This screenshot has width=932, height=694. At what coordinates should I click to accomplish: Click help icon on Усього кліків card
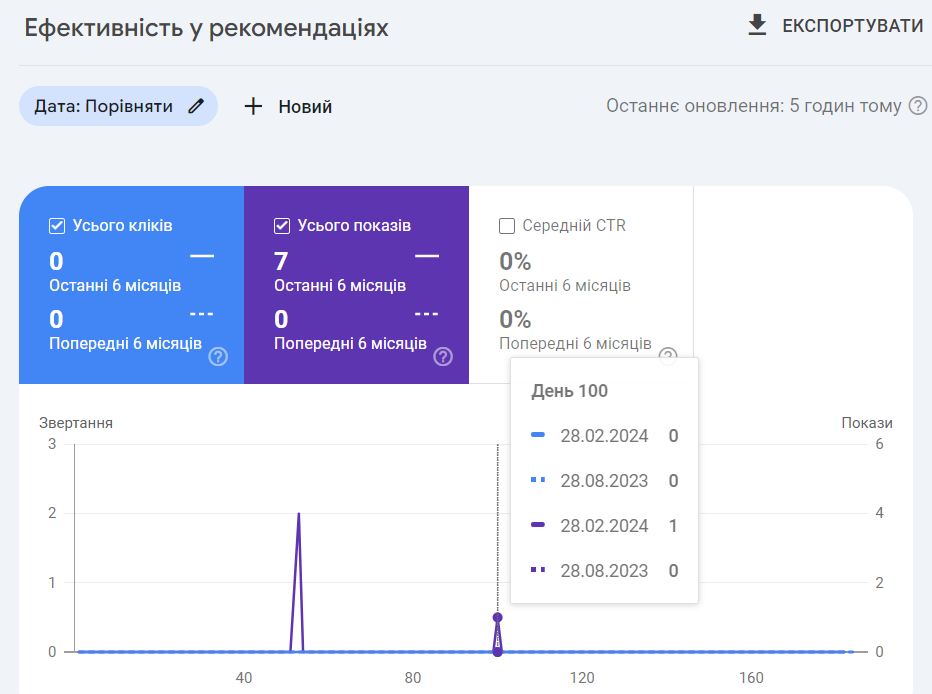tap(217, 355)
